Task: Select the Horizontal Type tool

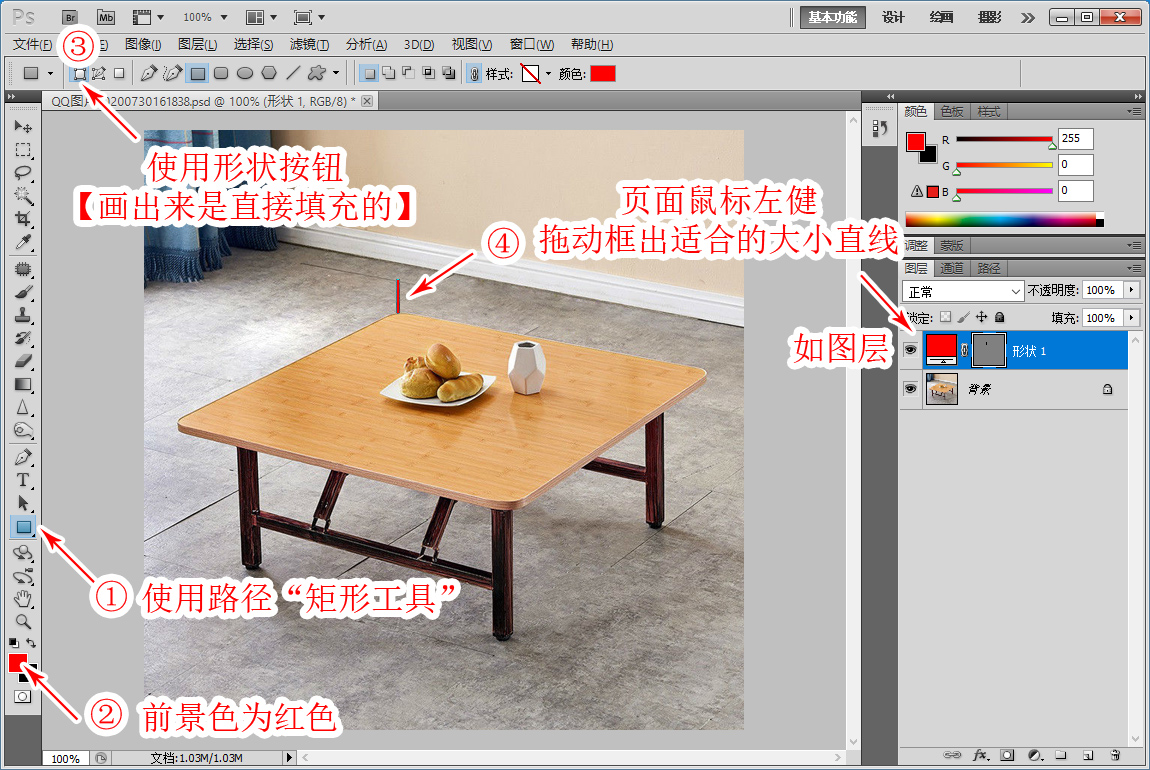Action: 23,480
